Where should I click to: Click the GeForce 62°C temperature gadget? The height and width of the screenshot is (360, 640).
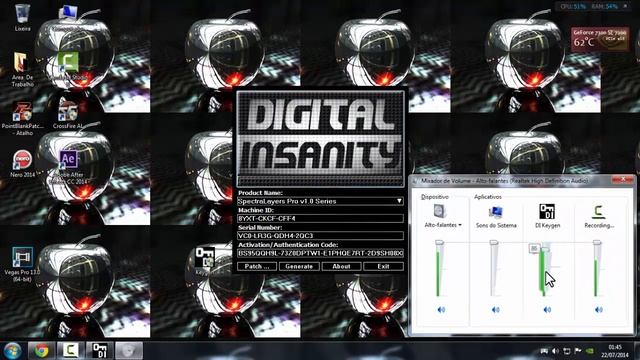click(600, 39)
